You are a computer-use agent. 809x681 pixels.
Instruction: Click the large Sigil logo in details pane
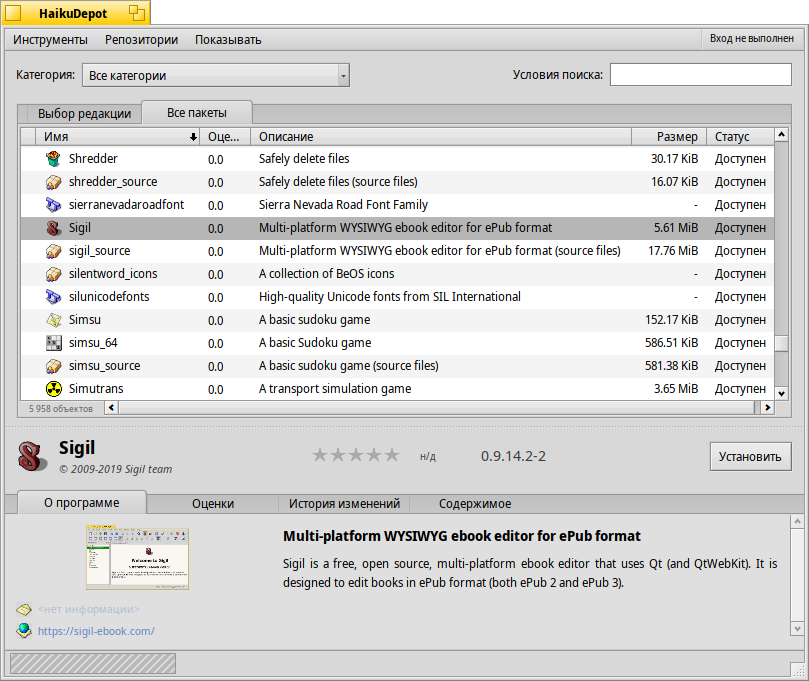click(x=32, y=456)
